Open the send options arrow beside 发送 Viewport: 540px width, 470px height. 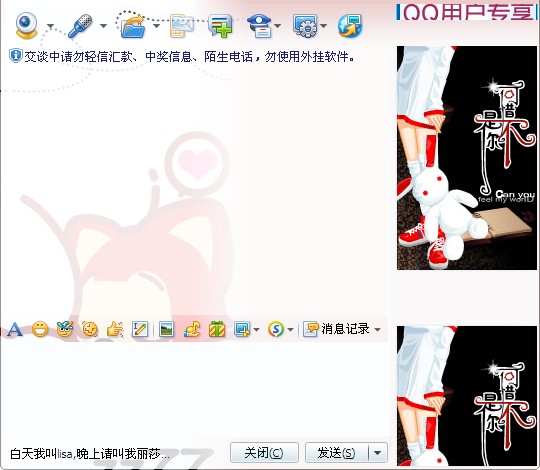378,453
